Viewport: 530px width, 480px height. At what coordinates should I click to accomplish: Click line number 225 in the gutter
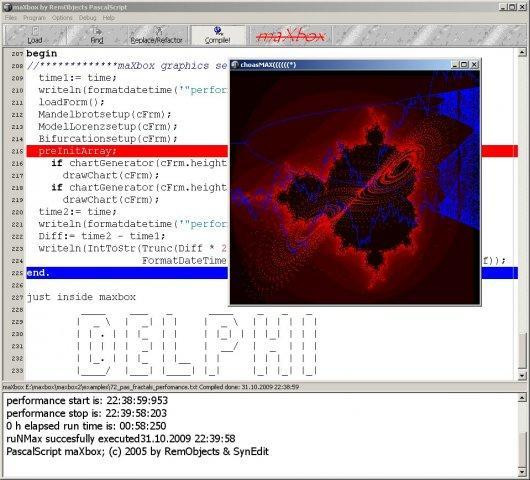(17, 273)
